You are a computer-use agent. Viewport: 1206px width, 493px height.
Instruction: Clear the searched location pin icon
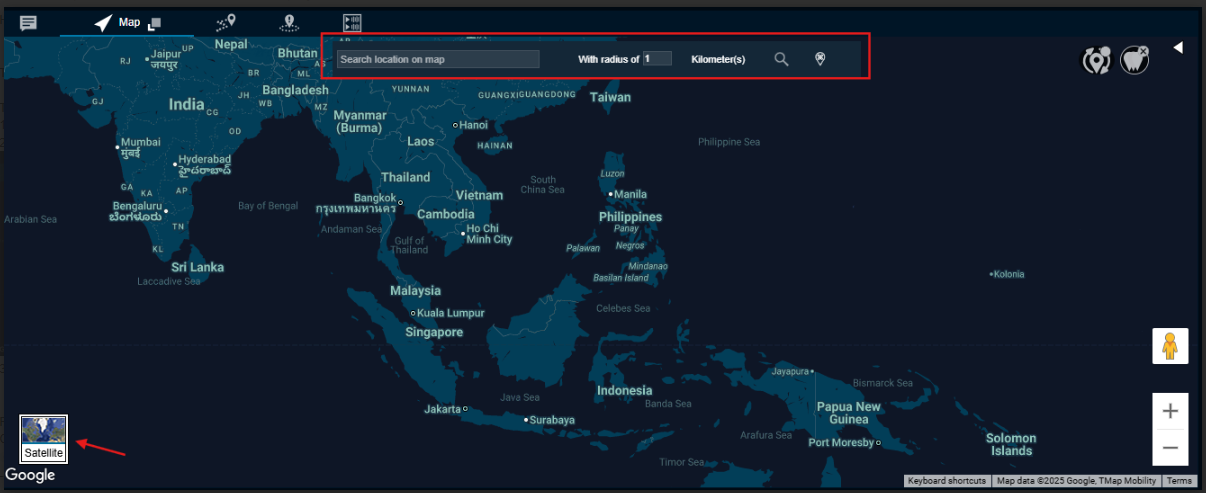820,59
